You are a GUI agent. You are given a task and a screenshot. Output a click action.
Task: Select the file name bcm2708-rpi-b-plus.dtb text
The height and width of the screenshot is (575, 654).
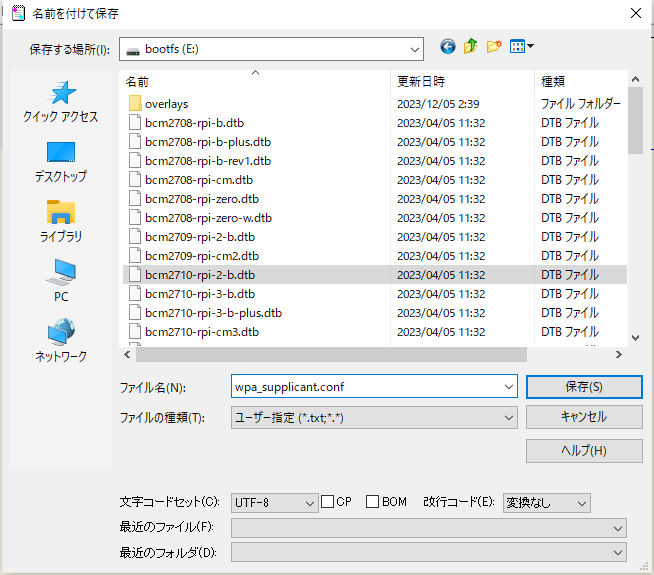pyautogui.click(x=208, y=142)
